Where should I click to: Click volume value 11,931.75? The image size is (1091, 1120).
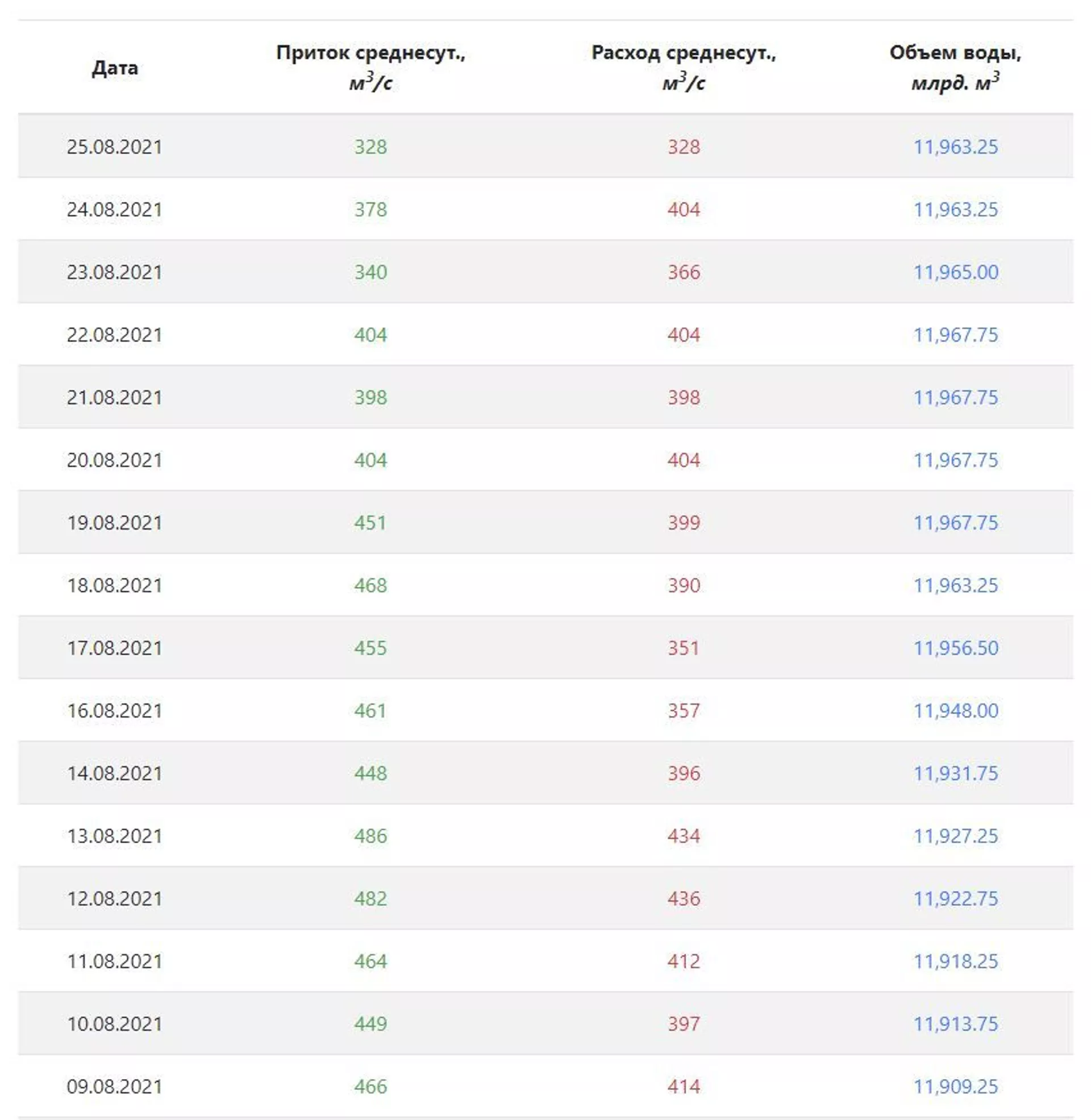pos(955,773)
